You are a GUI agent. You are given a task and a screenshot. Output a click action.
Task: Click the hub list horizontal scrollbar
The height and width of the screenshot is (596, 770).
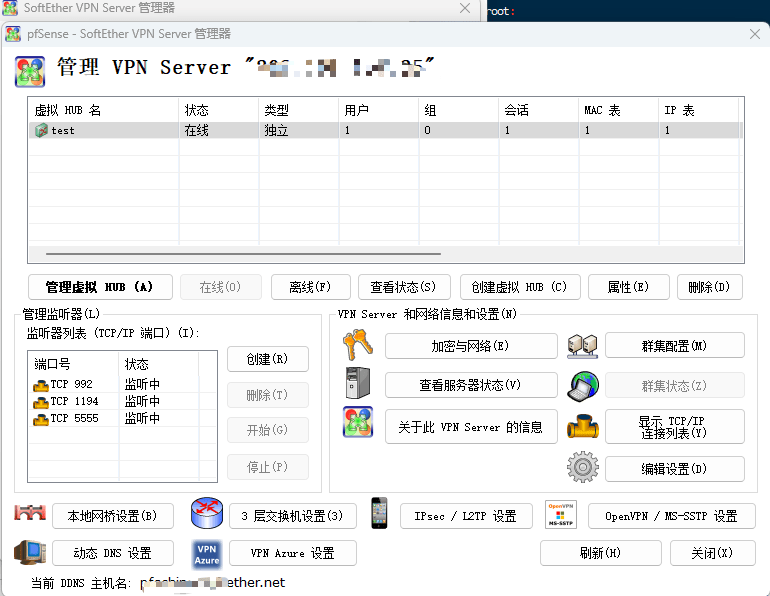[x=240, y=255]
